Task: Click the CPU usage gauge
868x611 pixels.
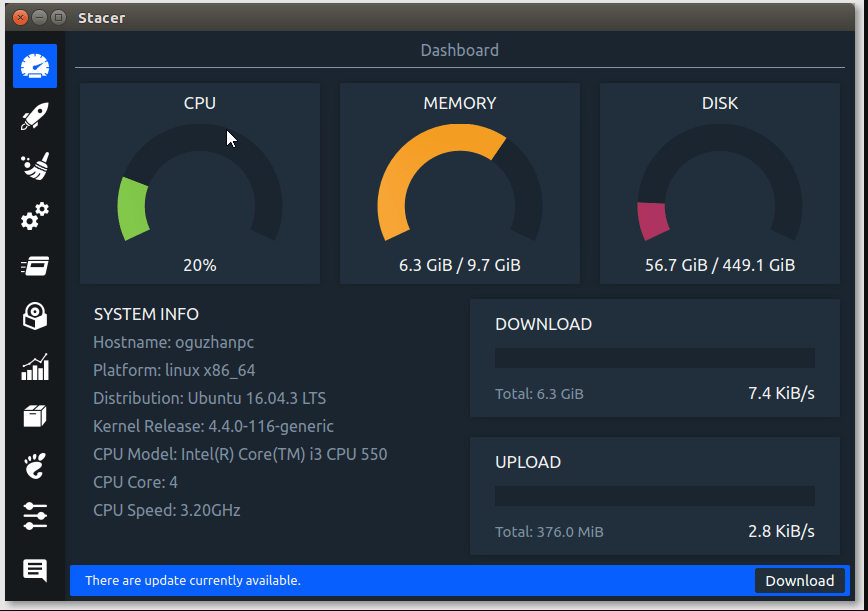Action: [200, 183]
